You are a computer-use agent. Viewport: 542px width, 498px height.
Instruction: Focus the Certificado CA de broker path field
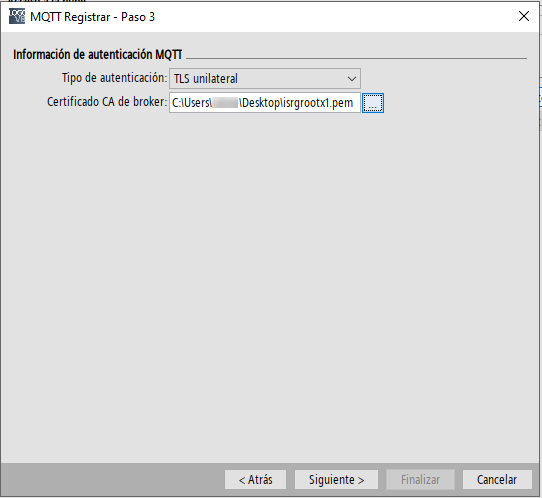click(264, 103)
